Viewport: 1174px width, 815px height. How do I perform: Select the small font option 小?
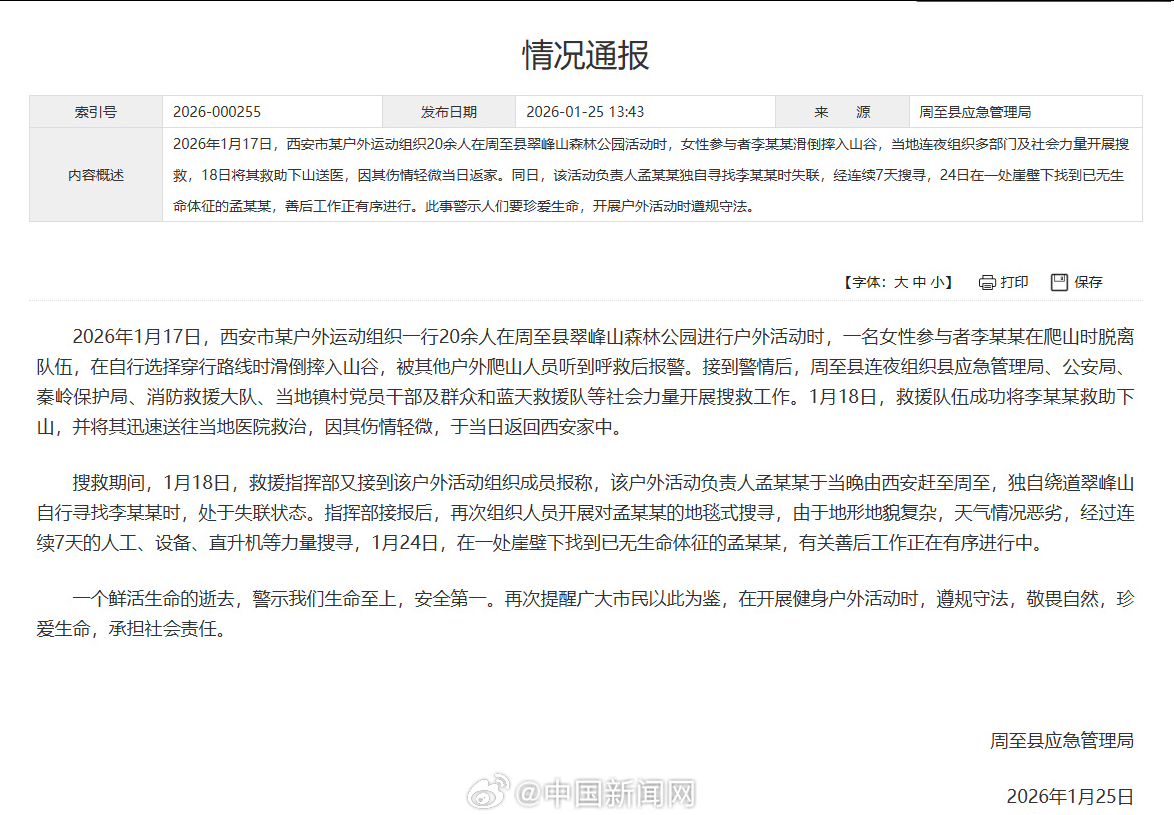[938, 282]
